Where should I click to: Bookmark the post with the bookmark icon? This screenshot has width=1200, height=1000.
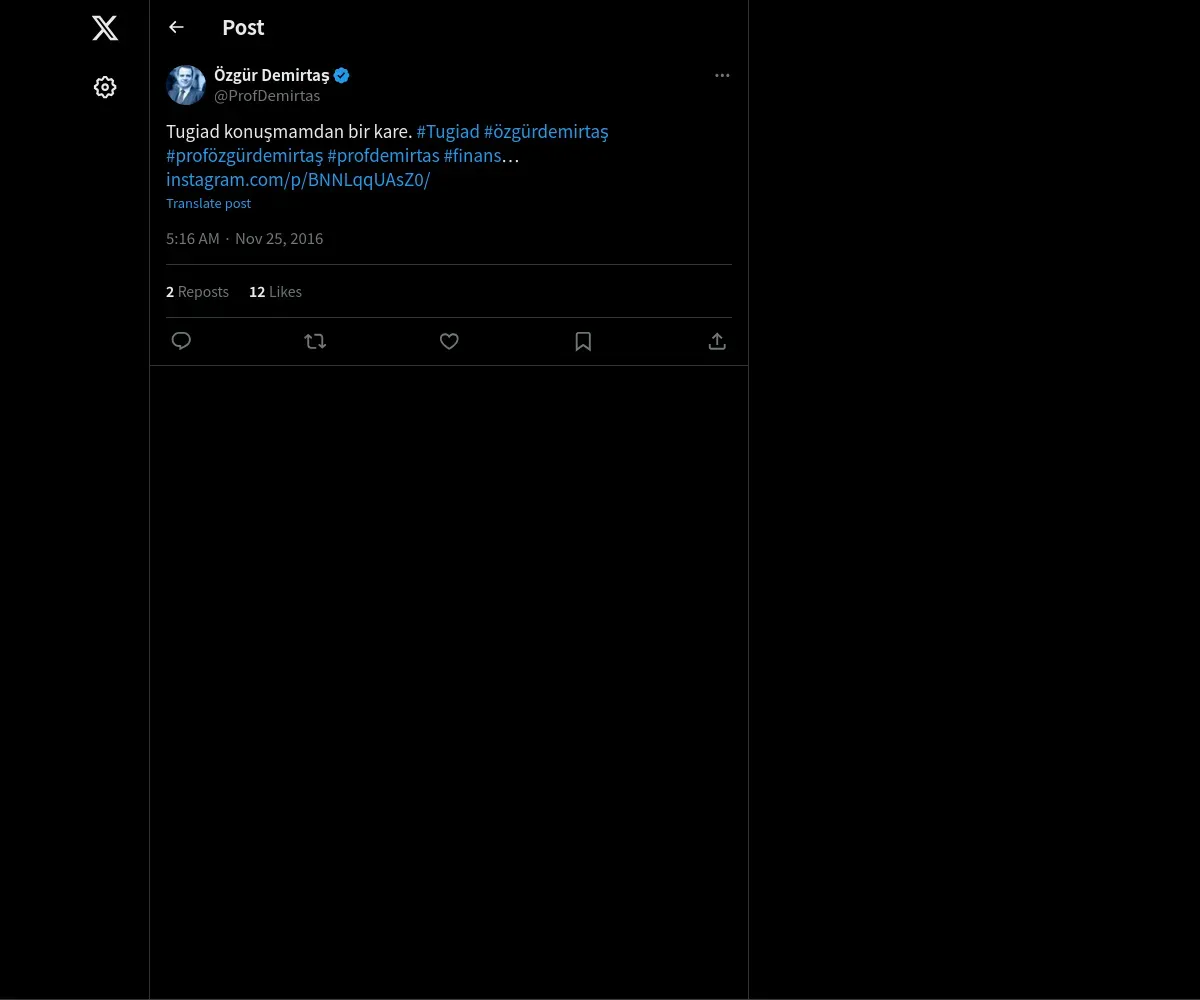point(583,341)
